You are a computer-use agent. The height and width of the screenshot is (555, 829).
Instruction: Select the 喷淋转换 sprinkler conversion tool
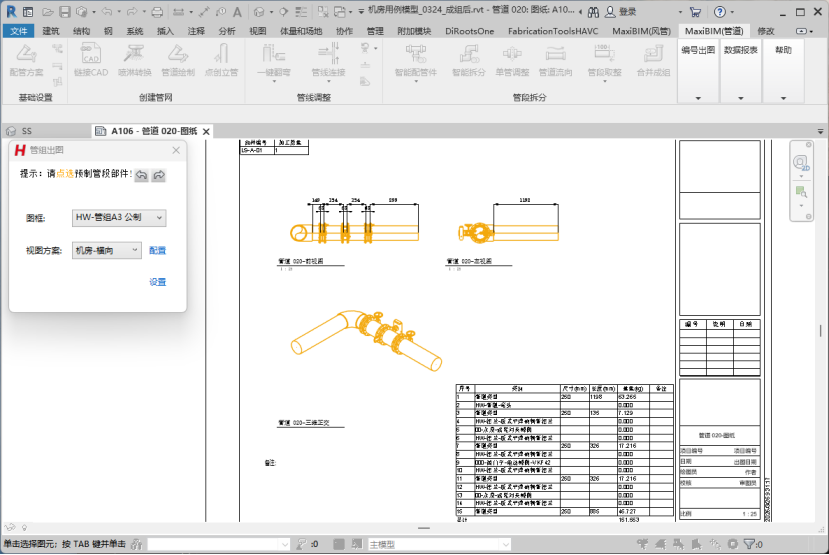pyautogui.click(x=134, y=60)
